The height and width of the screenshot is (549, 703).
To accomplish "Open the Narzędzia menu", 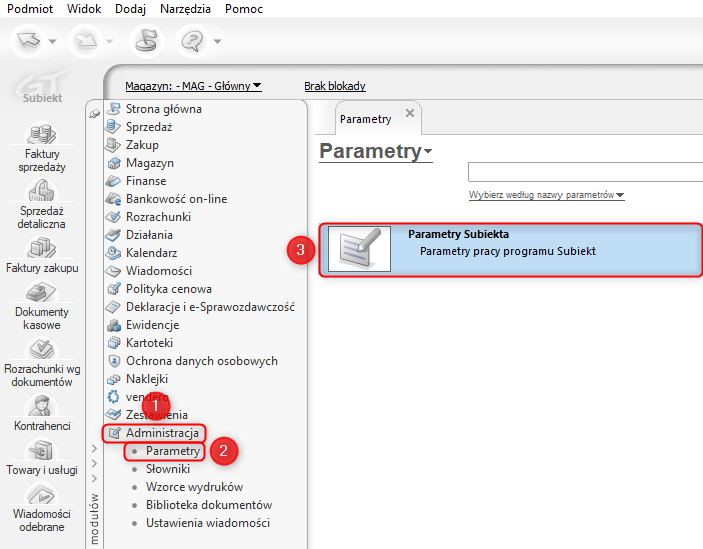I will (185, 9).
